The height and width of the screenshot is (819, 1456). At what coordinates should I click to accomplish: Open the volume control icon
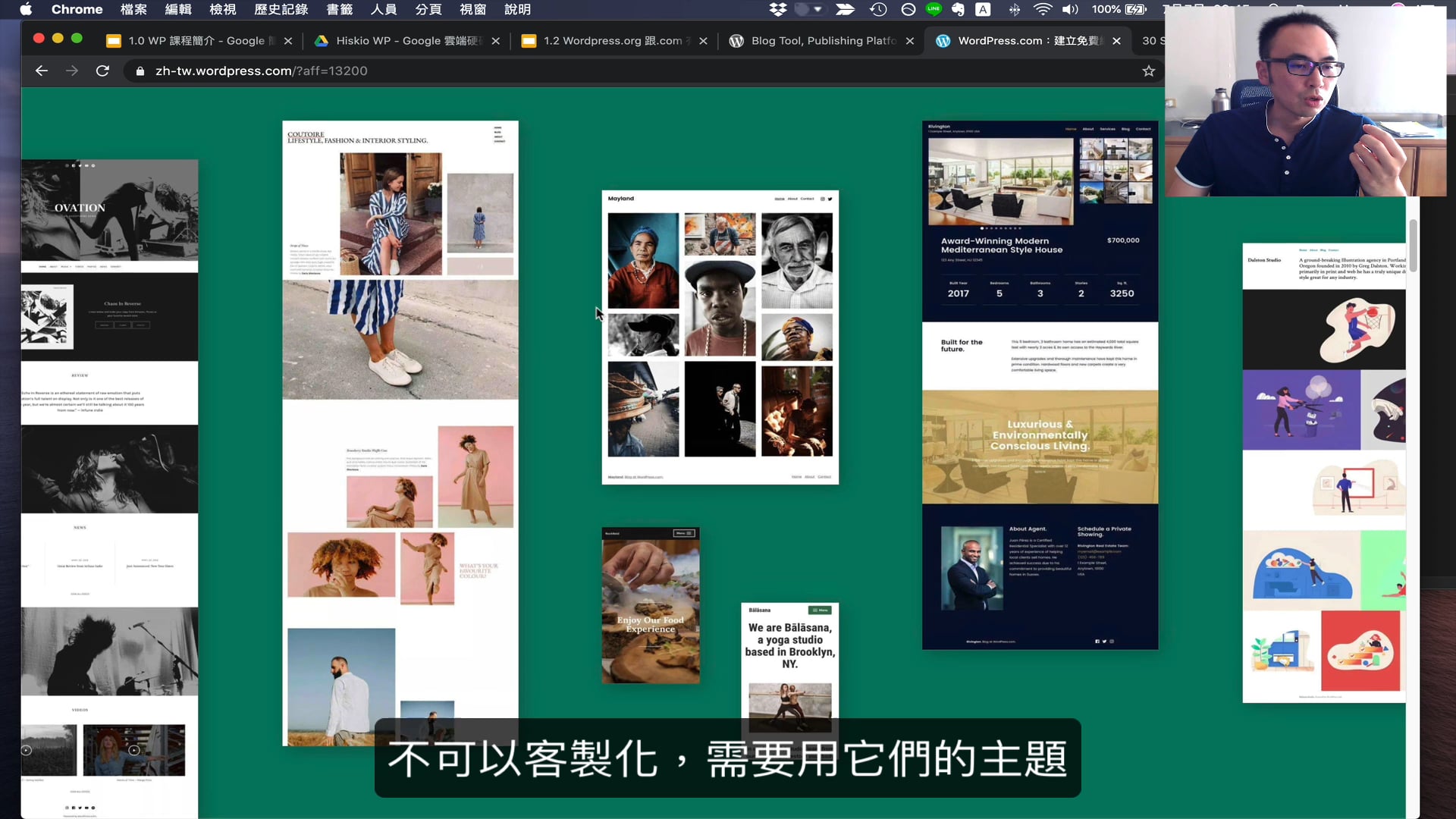[x=1070, y=9]
